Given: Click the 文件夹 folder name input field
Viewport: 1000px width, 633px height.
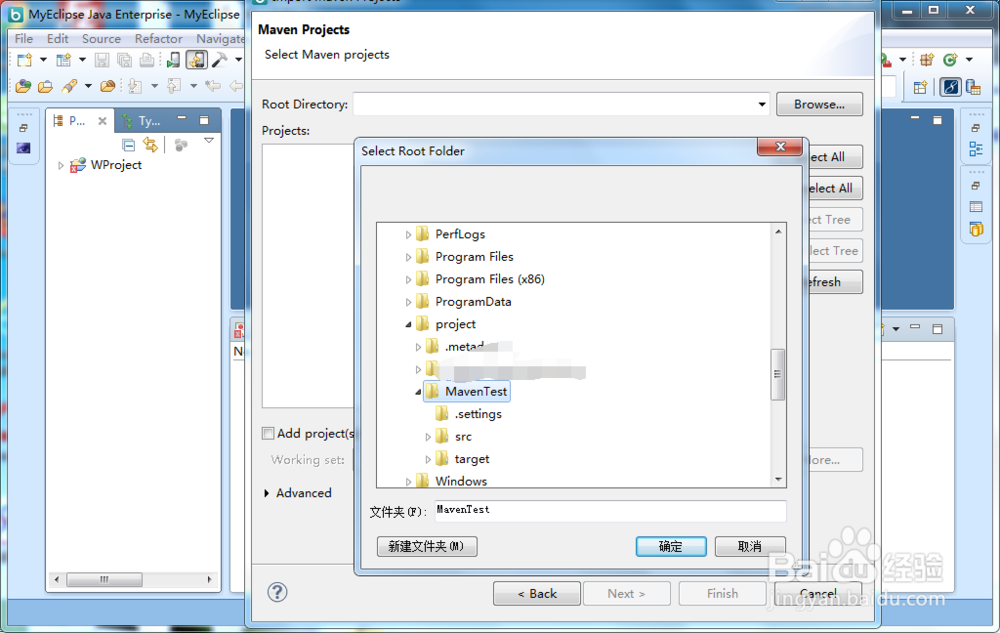Looking at the screenshot, I should coord(610,511).
